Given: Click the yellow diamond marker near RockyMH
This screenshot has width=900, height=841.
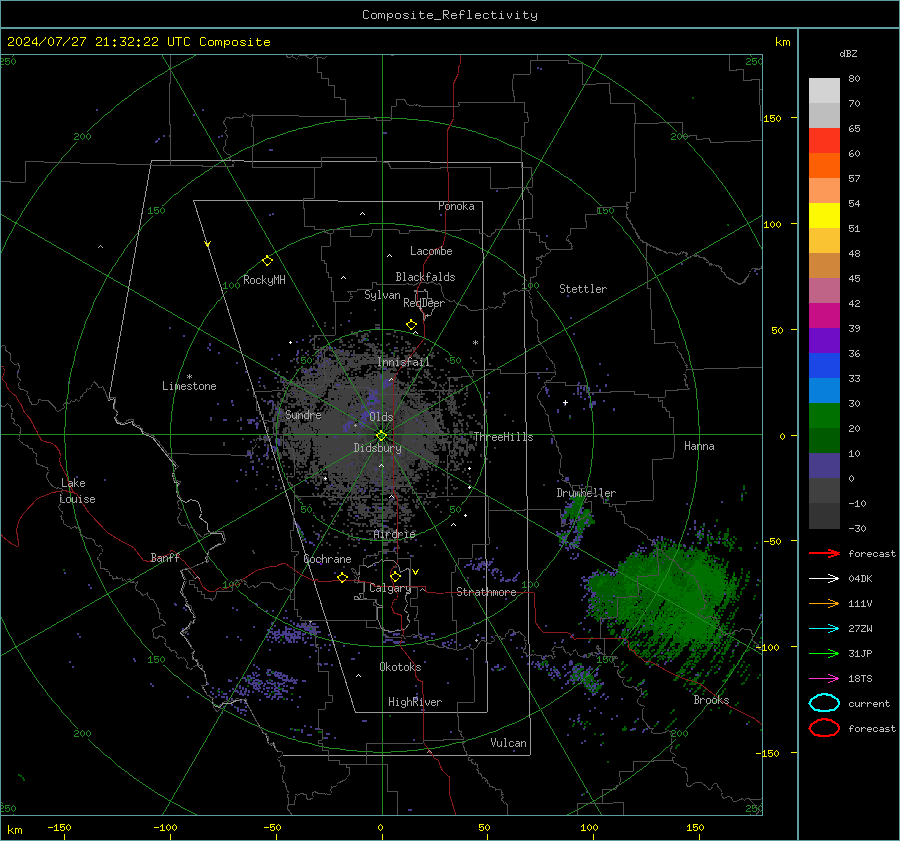Looking at the screenshot, I should pos(267,261).
